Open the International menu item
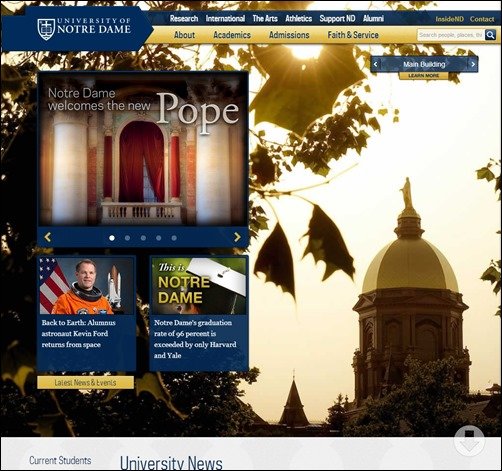Screen dimensions: 502x471 pos(225,19)
